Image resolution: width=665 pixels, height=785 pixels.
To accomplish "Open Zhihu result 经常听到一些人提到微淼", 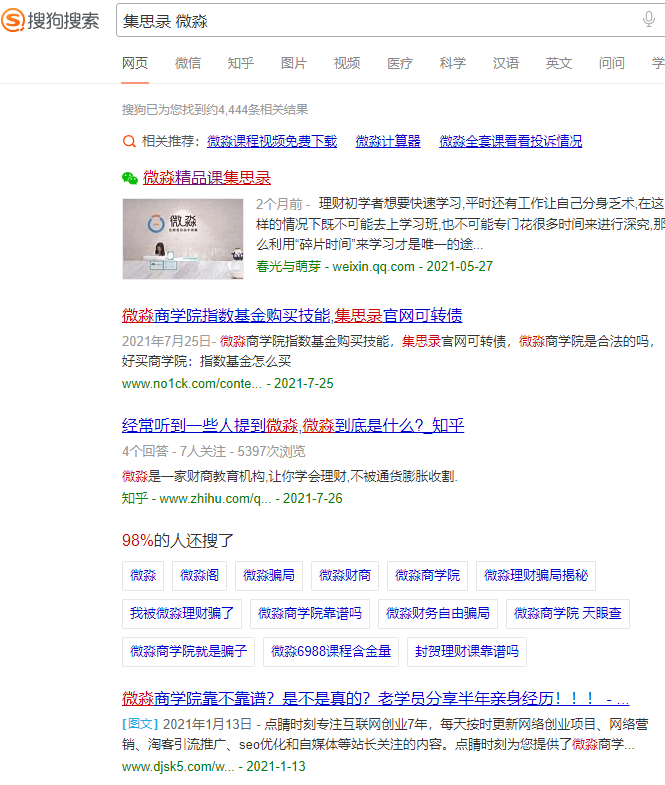I will (293, 426).
